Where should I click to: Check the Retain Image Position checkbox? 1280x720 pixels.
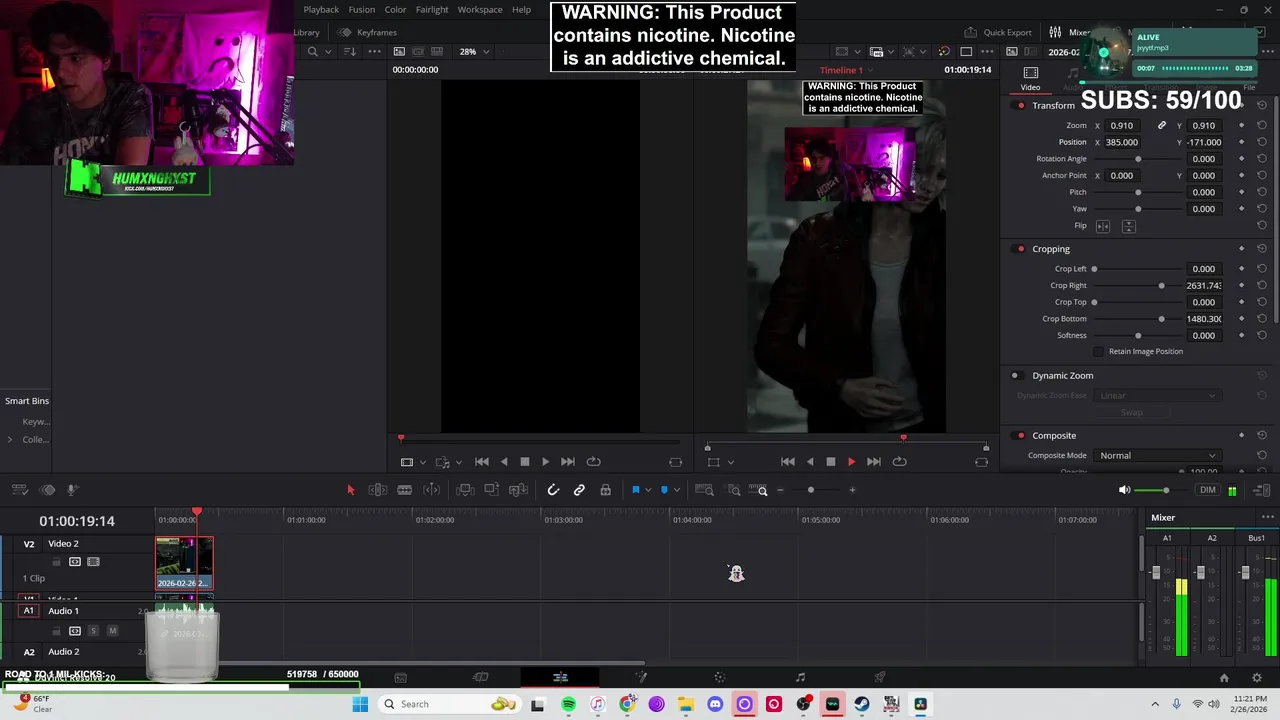click(x=1099, y=352)
